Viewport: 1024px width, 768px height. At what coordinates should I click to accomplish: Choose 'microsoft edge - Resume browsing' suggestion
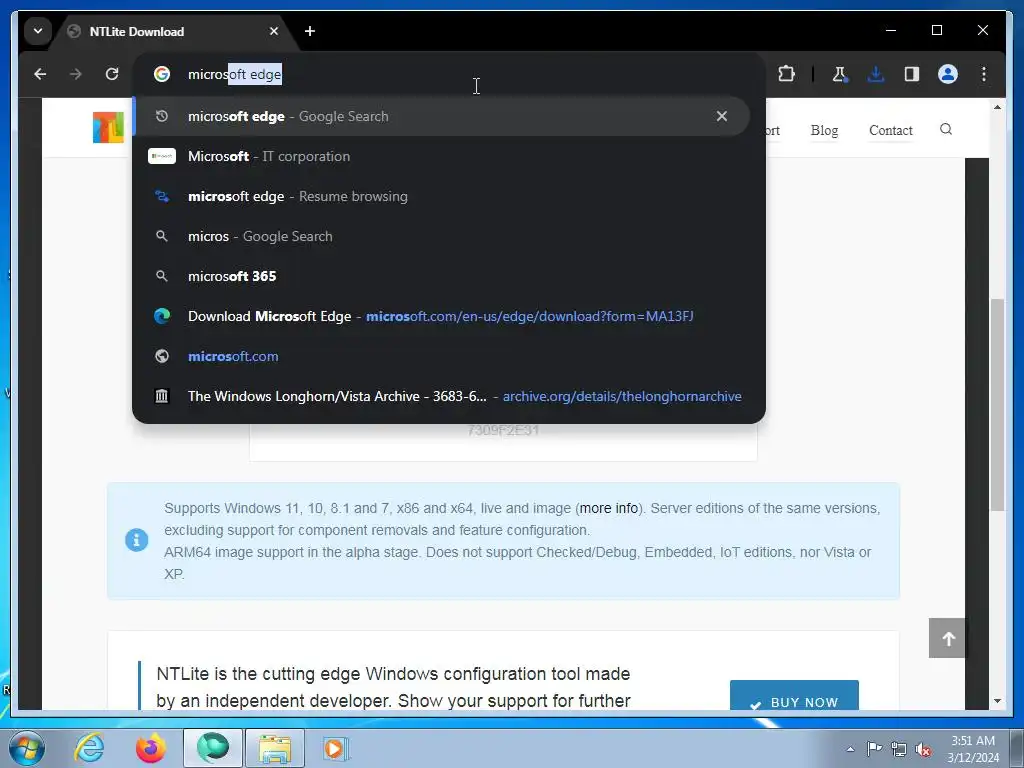pos(441,197)
